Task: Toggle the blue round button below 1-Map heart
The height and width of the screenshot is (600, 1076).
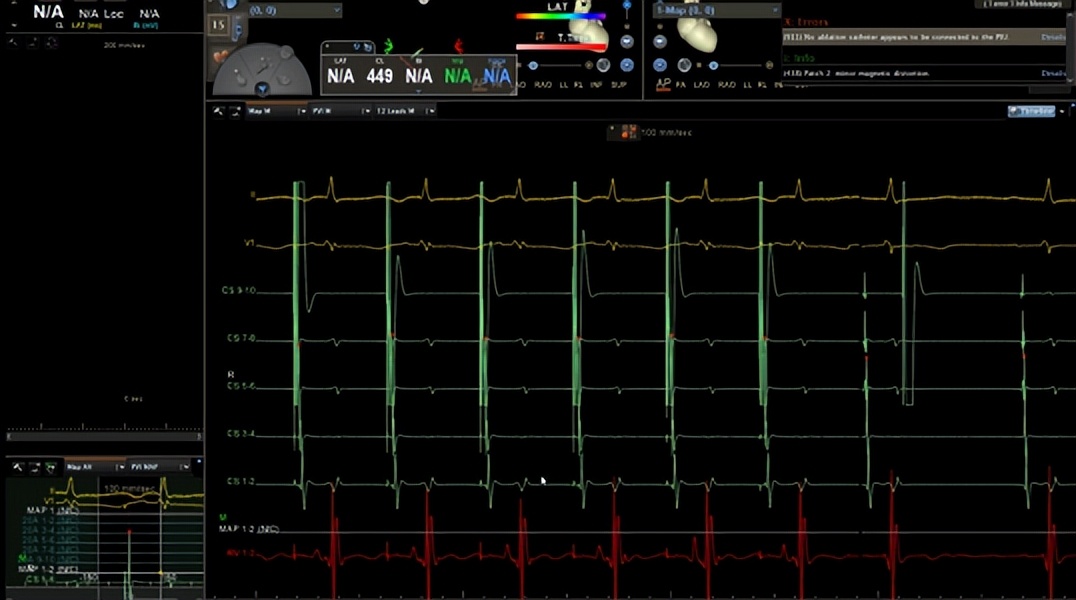Action: [660, 65]
